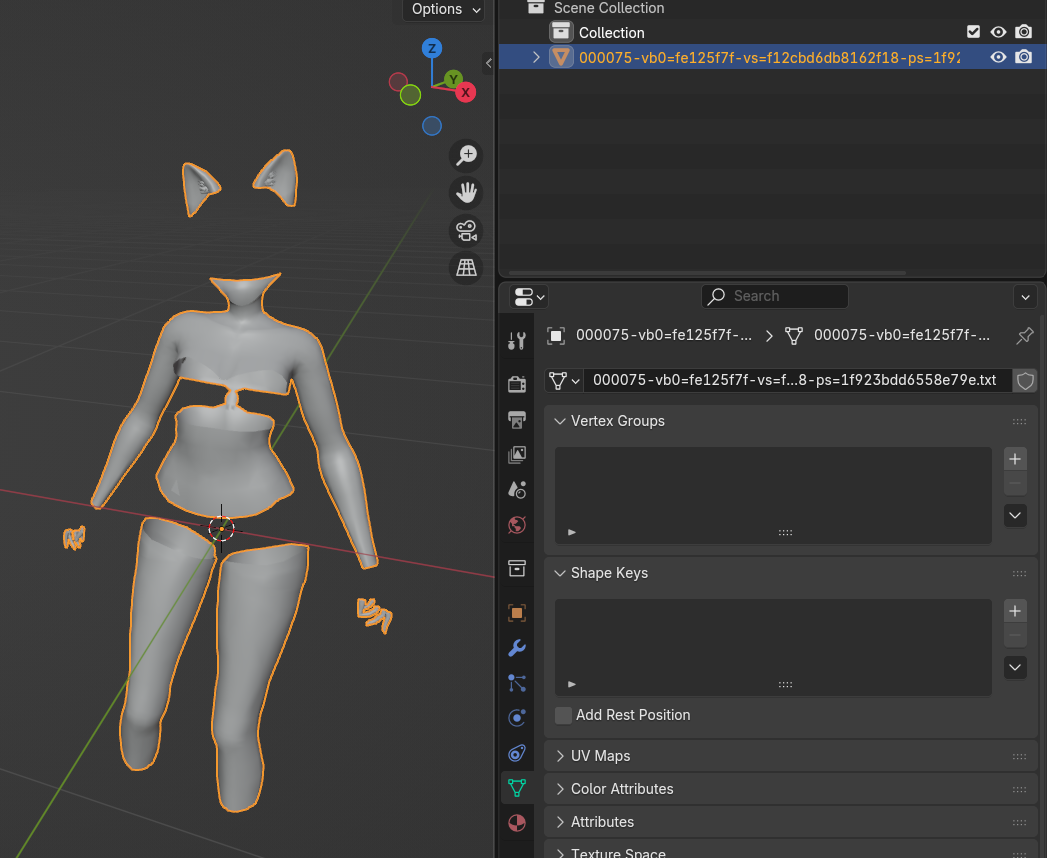The height and width of the screenshot is (858, 1047).
Task: Open the Object Constraints properties tab
Action: pyautogui.click(x=517, y=753)
